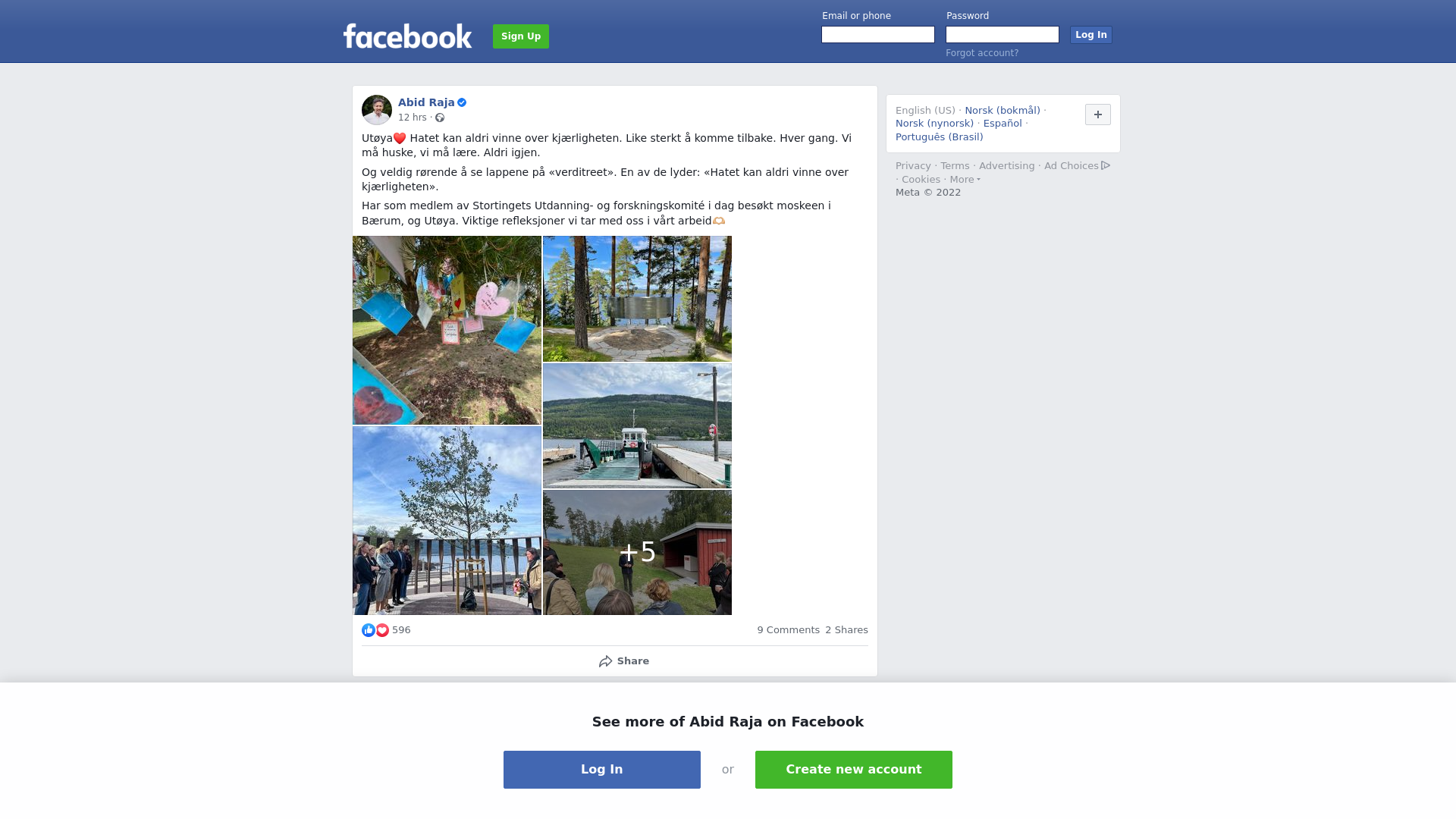
Task: Click the verified badge next to Abid Raja
Action: 462,102
